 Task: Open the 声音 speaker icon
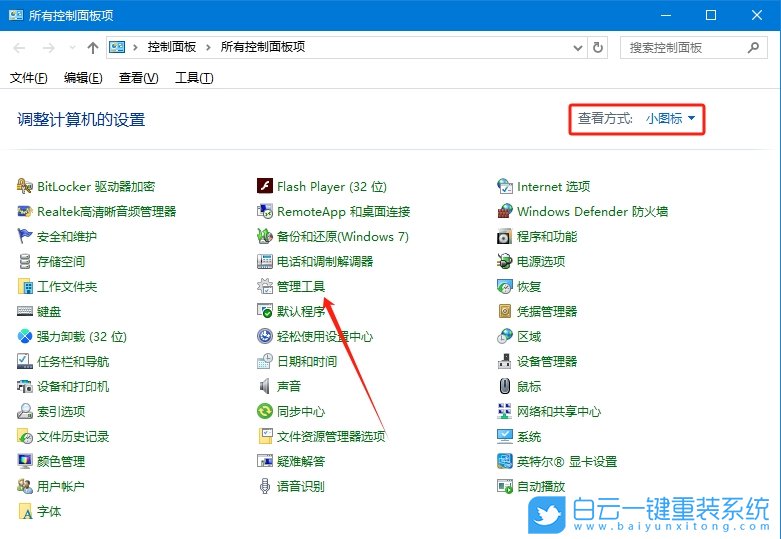click(264, 386)
